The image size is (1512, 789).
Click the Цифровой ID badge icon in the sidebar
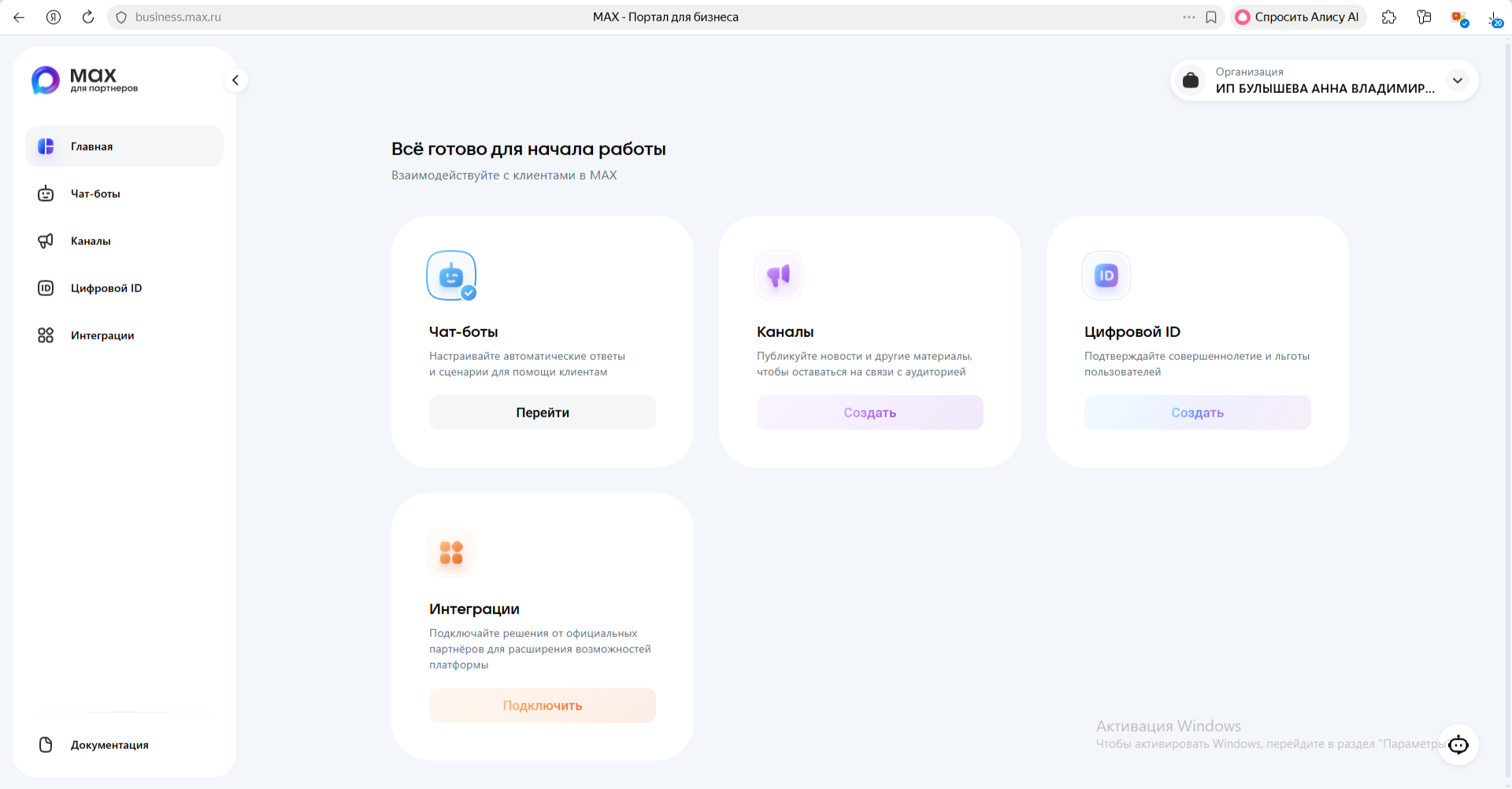pos(46,288)
